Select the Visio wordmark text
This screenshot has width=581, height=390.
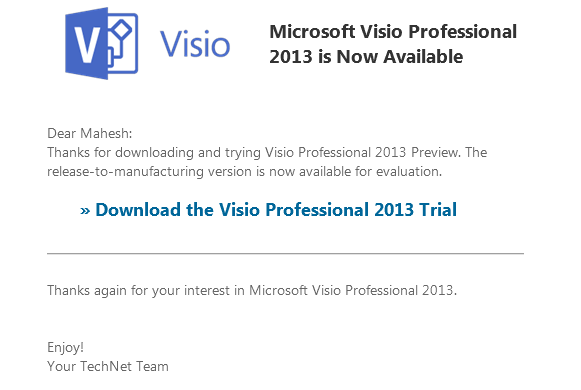(x=195, y=44)
